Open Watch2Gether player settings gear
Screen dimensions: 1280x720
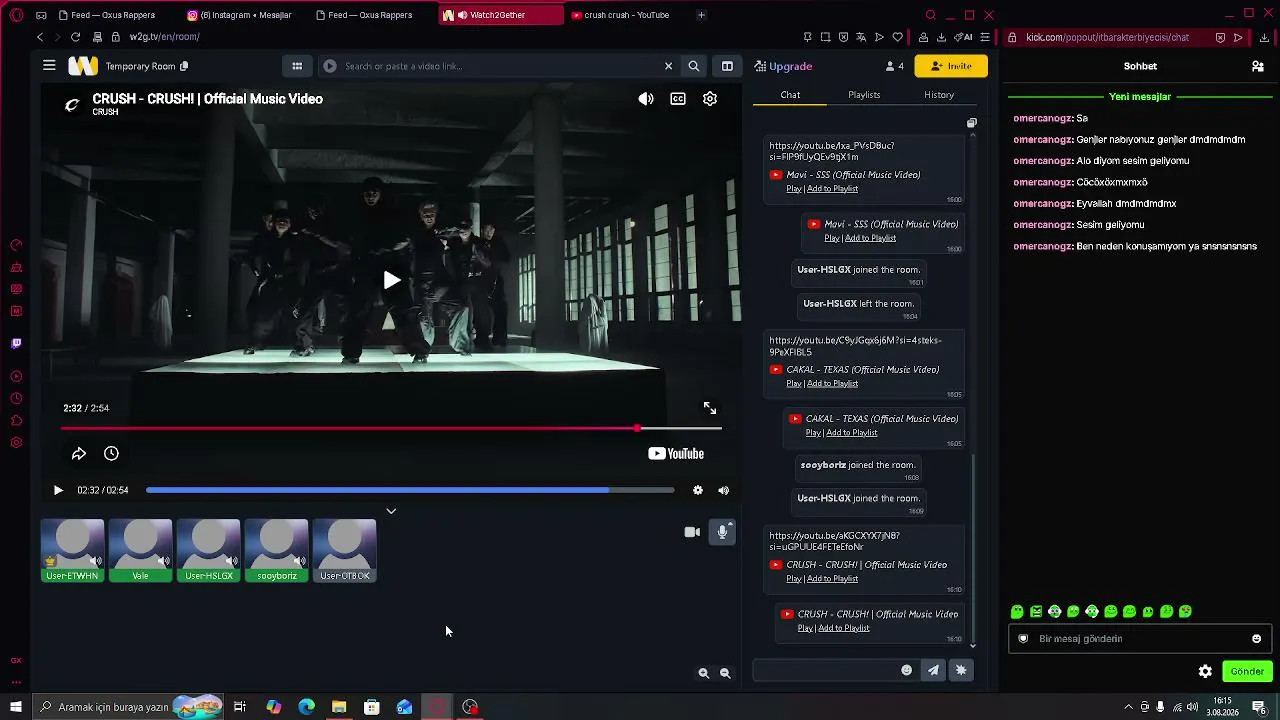[x=698, y=490]
